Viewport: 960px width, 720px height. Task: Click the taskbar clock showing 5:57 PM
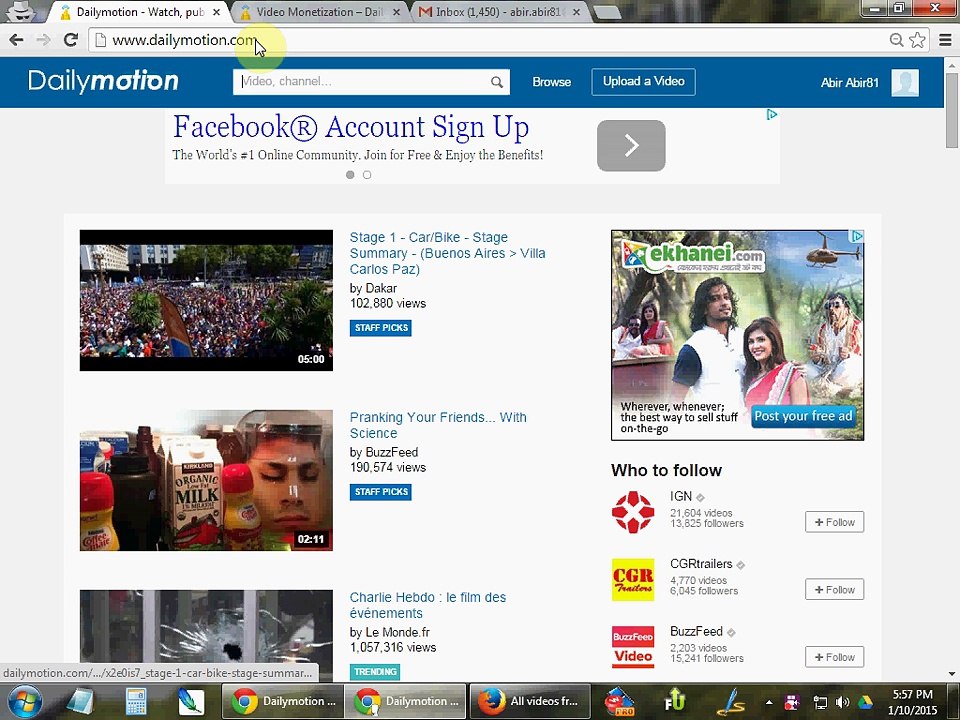click(912, 702)
